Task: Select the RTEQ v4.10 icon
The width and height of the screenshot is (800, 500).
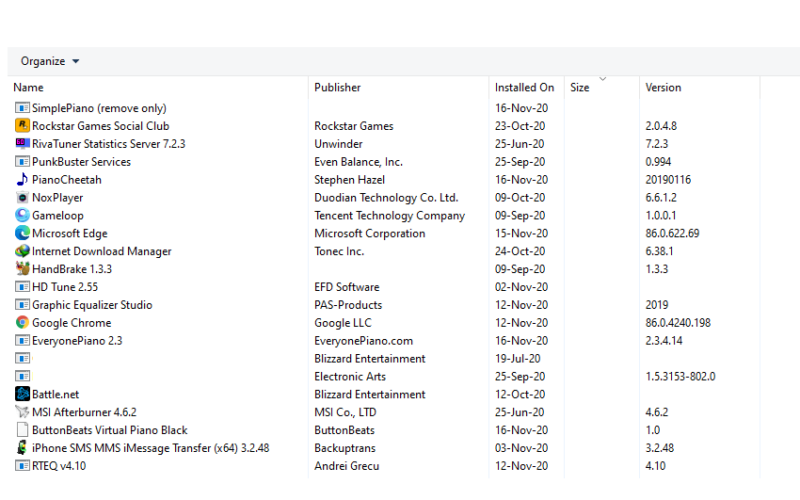Action: [22, 465]
